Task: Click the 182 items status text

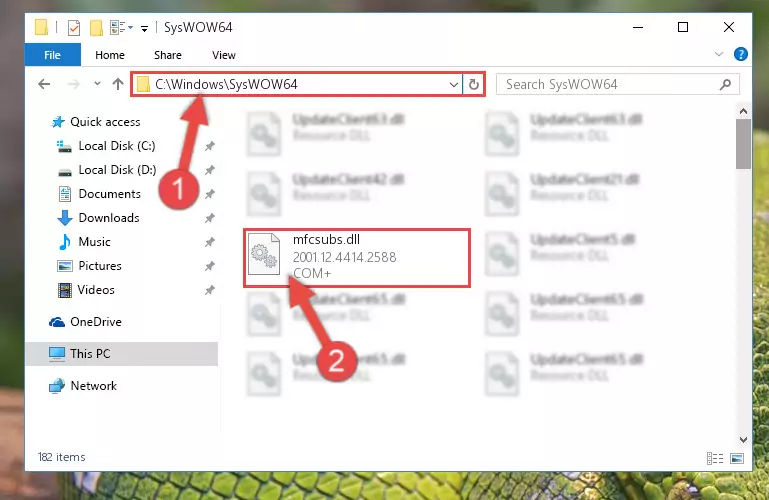Action: click(x=61, y=457)
